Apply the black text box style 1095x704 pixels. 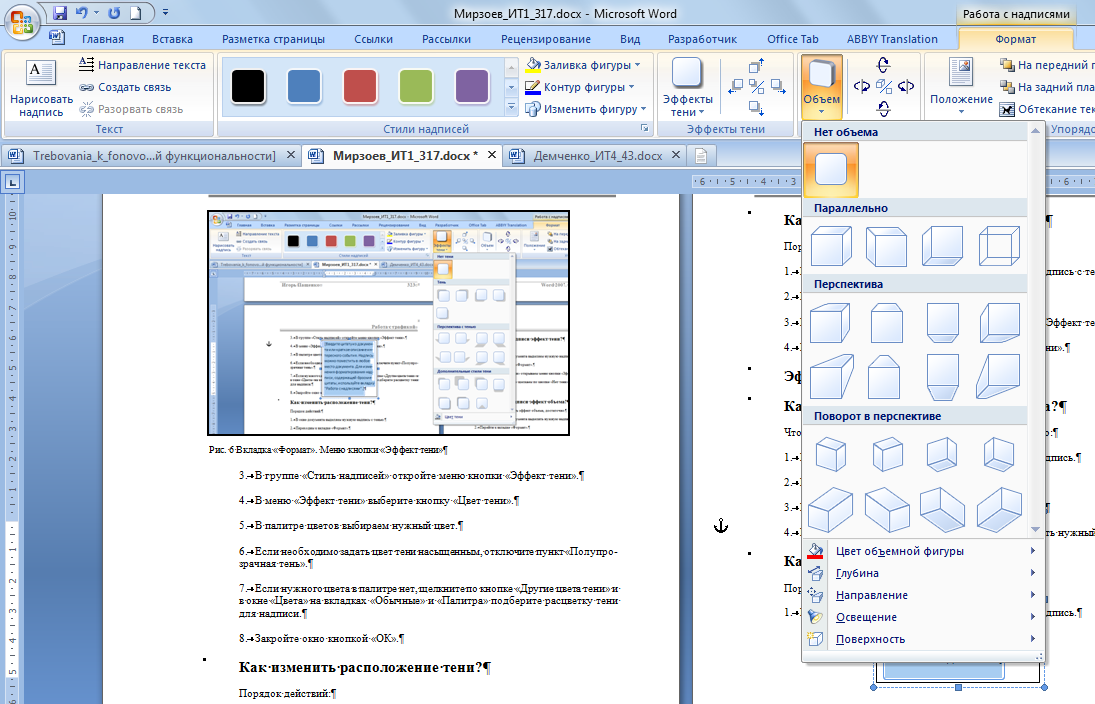(x=248, y=87)
